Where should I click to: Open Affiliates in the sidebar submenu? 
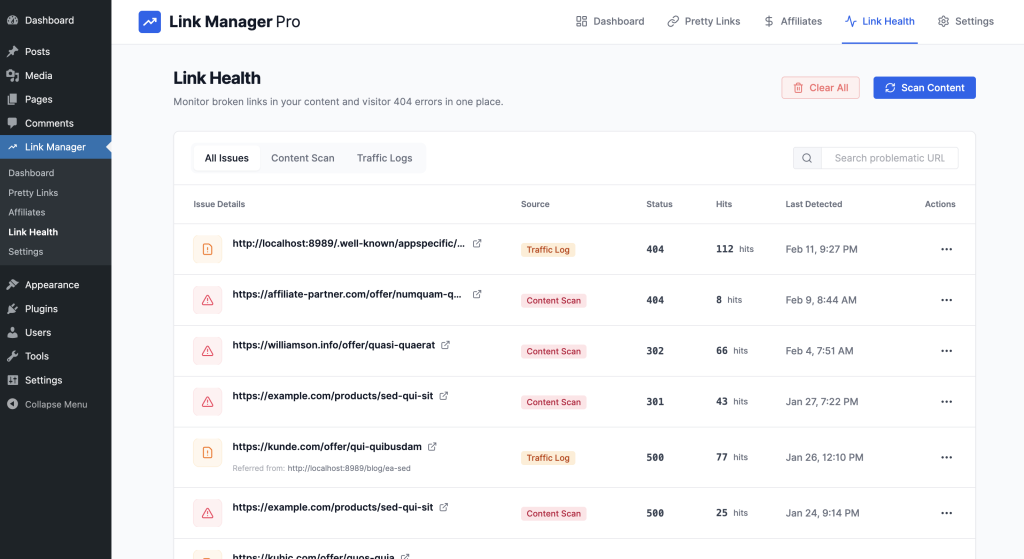point(27,212)
